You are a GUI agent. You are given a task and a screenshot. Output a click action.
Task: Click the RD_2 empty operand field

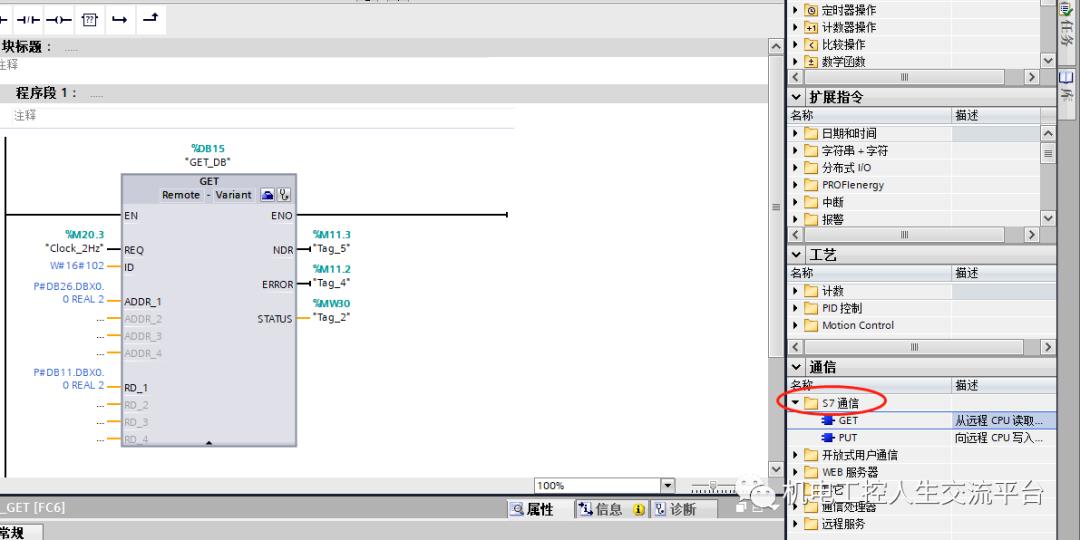(101, 405)
